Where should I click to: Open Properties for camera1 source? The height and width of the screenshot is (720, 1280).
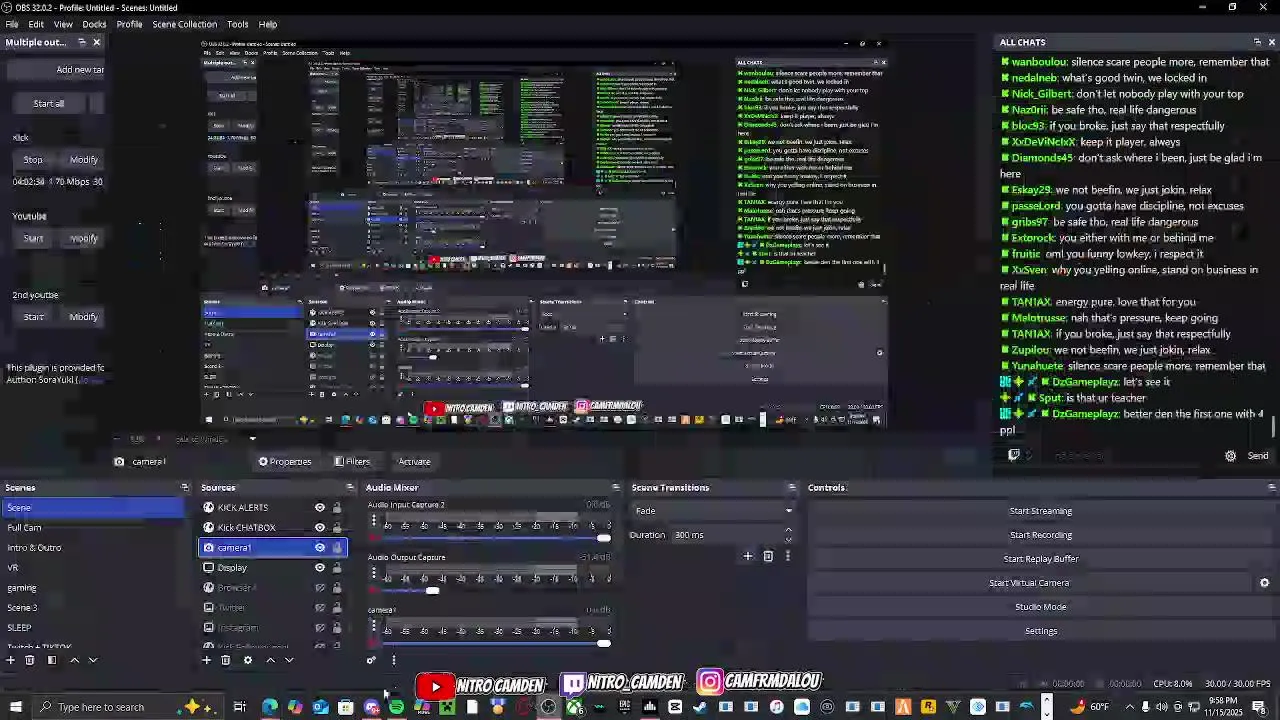tap(285, 462)
